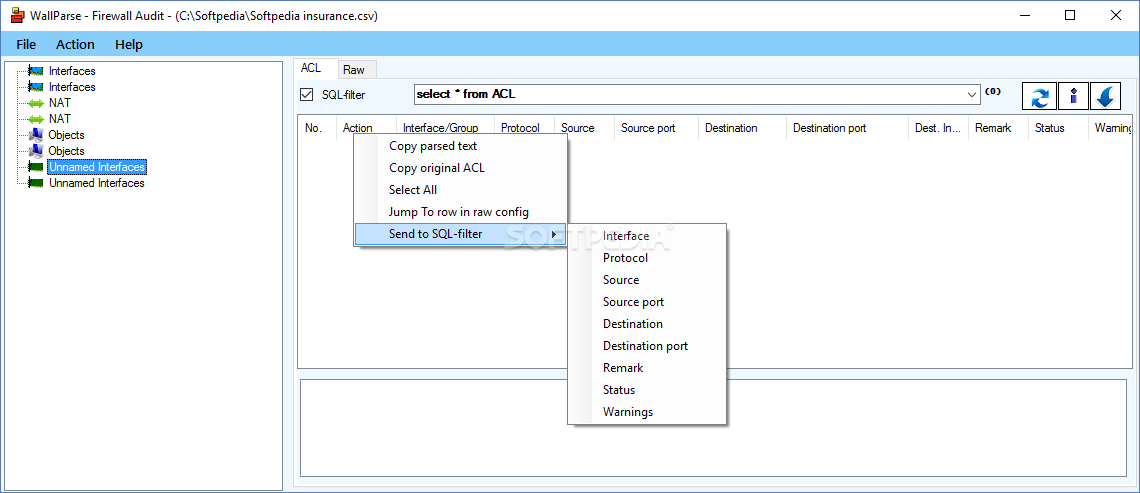Screen dimensions: 1140x493
Task: Click the Source port column header in table
Action: click(656, 128)
